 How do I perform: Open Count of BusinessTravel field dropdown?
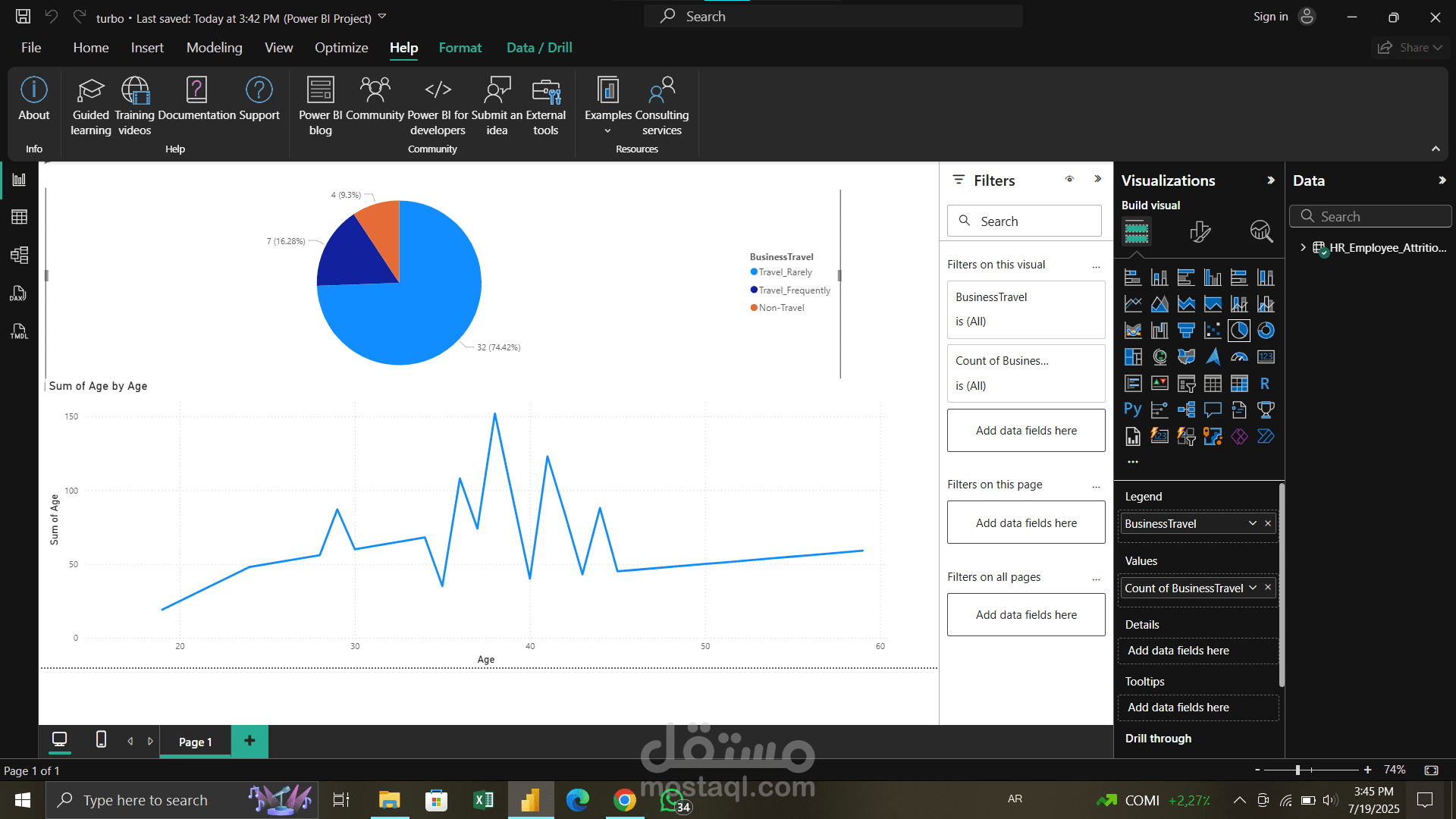click(1253, 588)
